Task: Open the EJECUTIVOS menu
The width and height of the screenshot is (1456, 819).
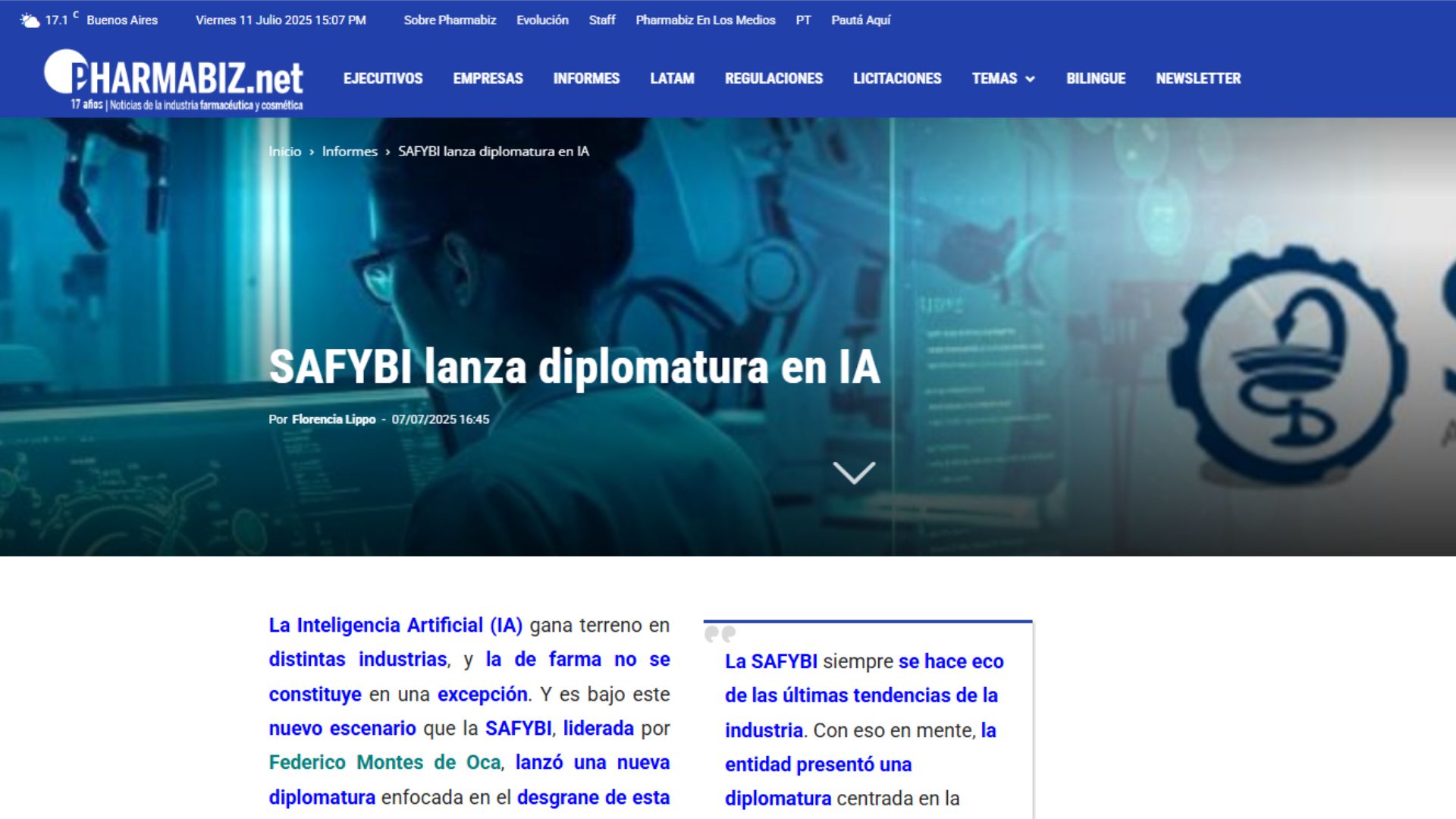Action: [383, 78]
